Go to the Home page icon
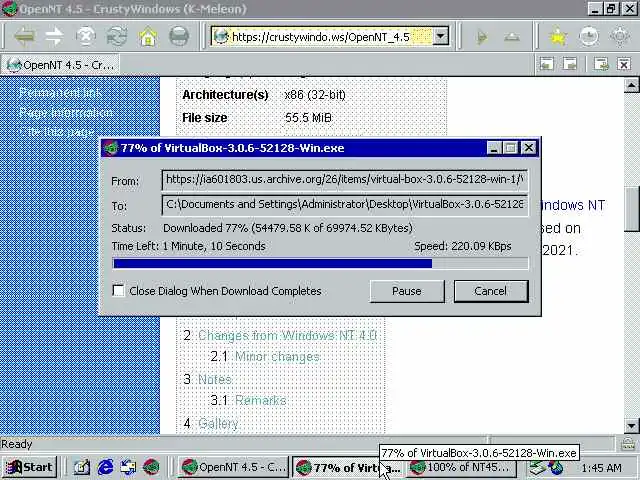Viewport: 640px width, 480px height. [148, 37]
